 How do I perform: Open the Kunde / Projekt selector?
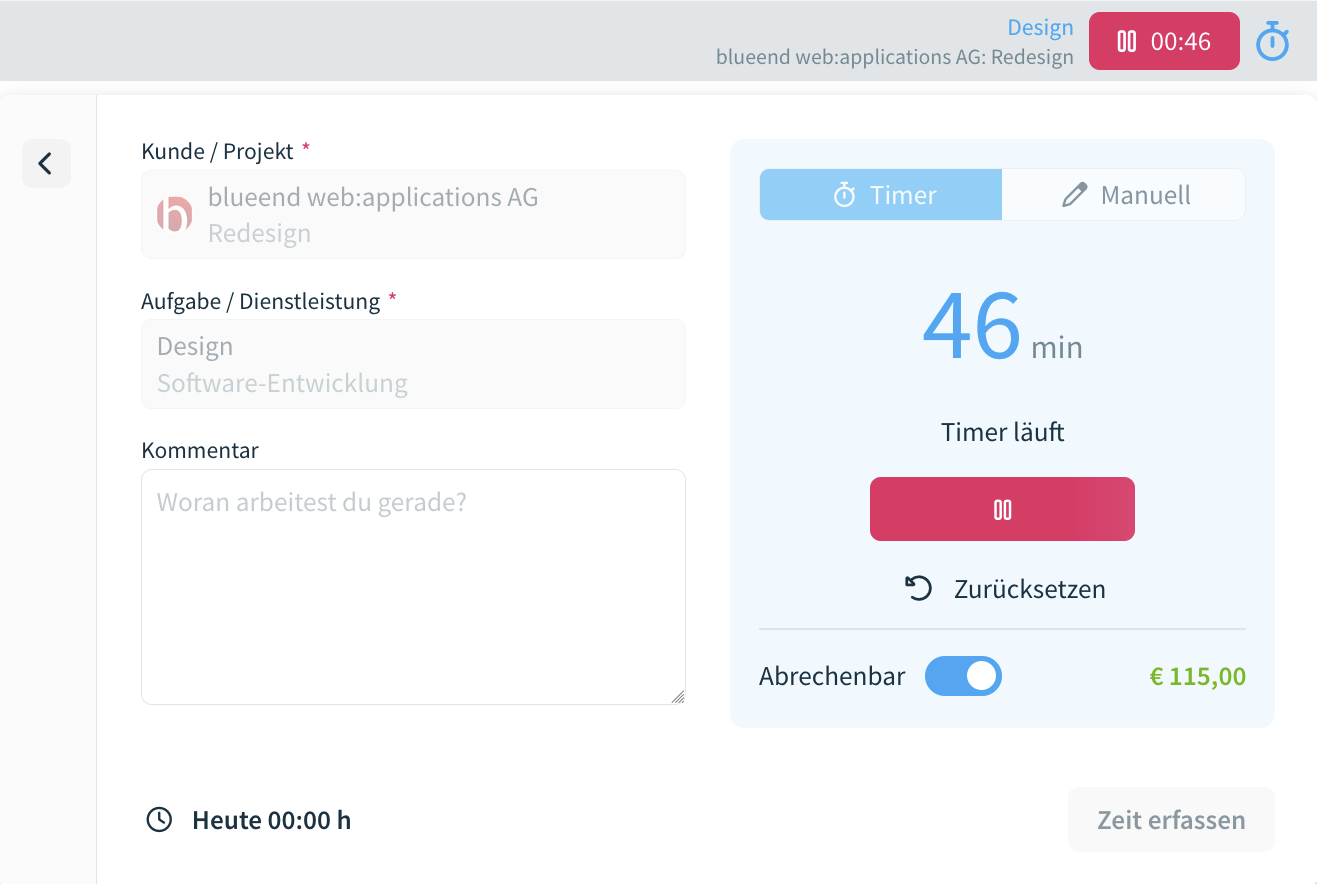[413, 214]
